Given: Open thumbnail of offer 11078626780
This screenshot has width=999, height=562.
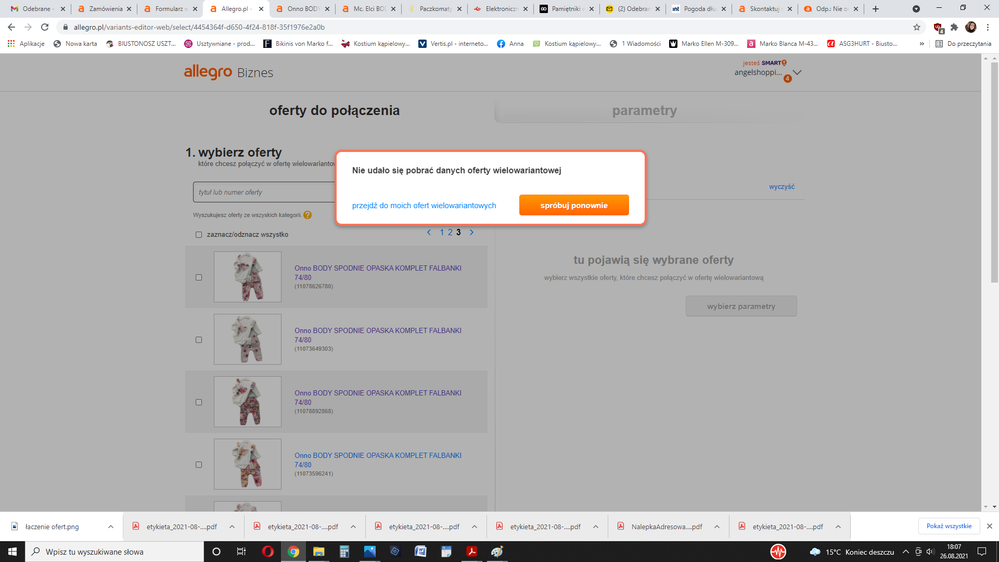Looking at the screenshot, I should [x=247, y=277].
